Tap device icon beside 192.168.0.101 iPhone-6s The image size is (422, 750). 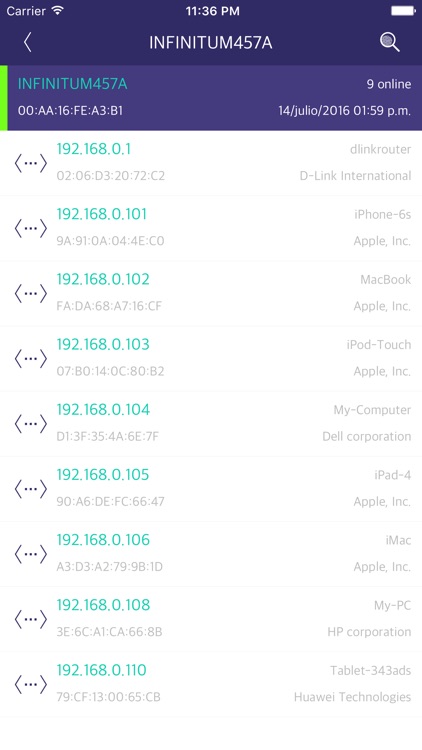[x=31, y=228]
